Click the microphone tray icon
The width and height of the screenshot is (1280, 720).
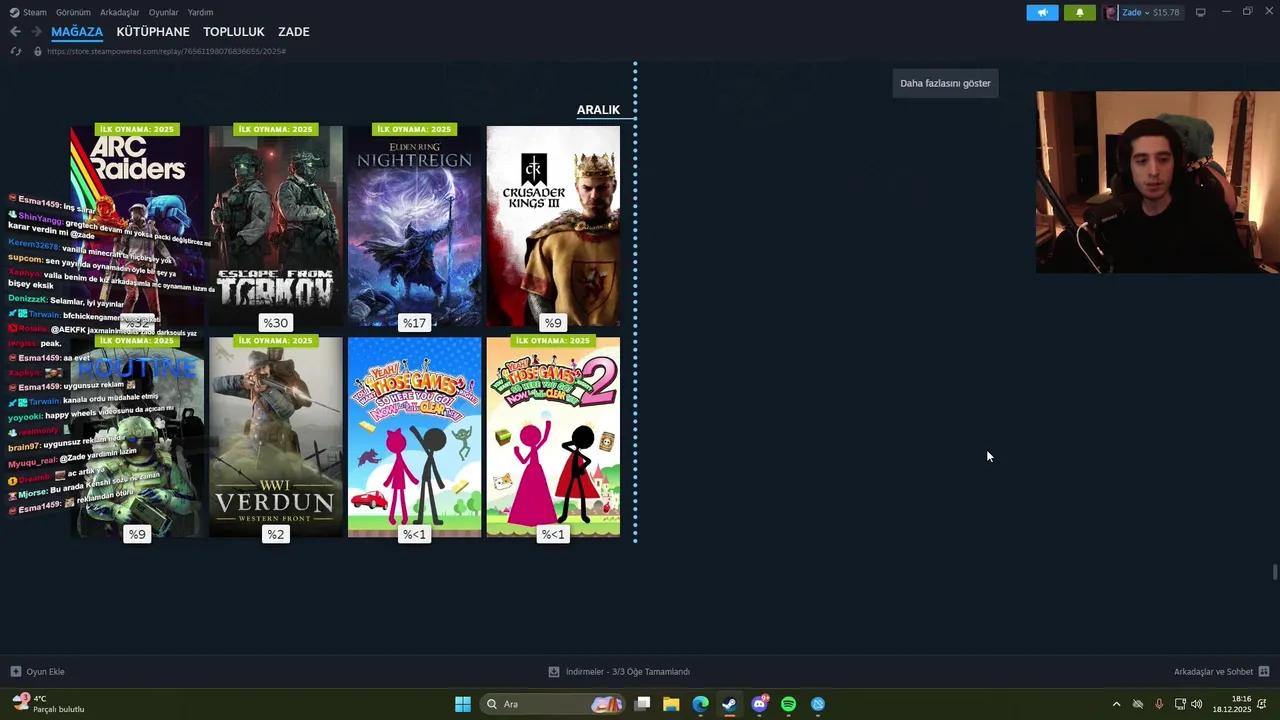point(1159,704)
